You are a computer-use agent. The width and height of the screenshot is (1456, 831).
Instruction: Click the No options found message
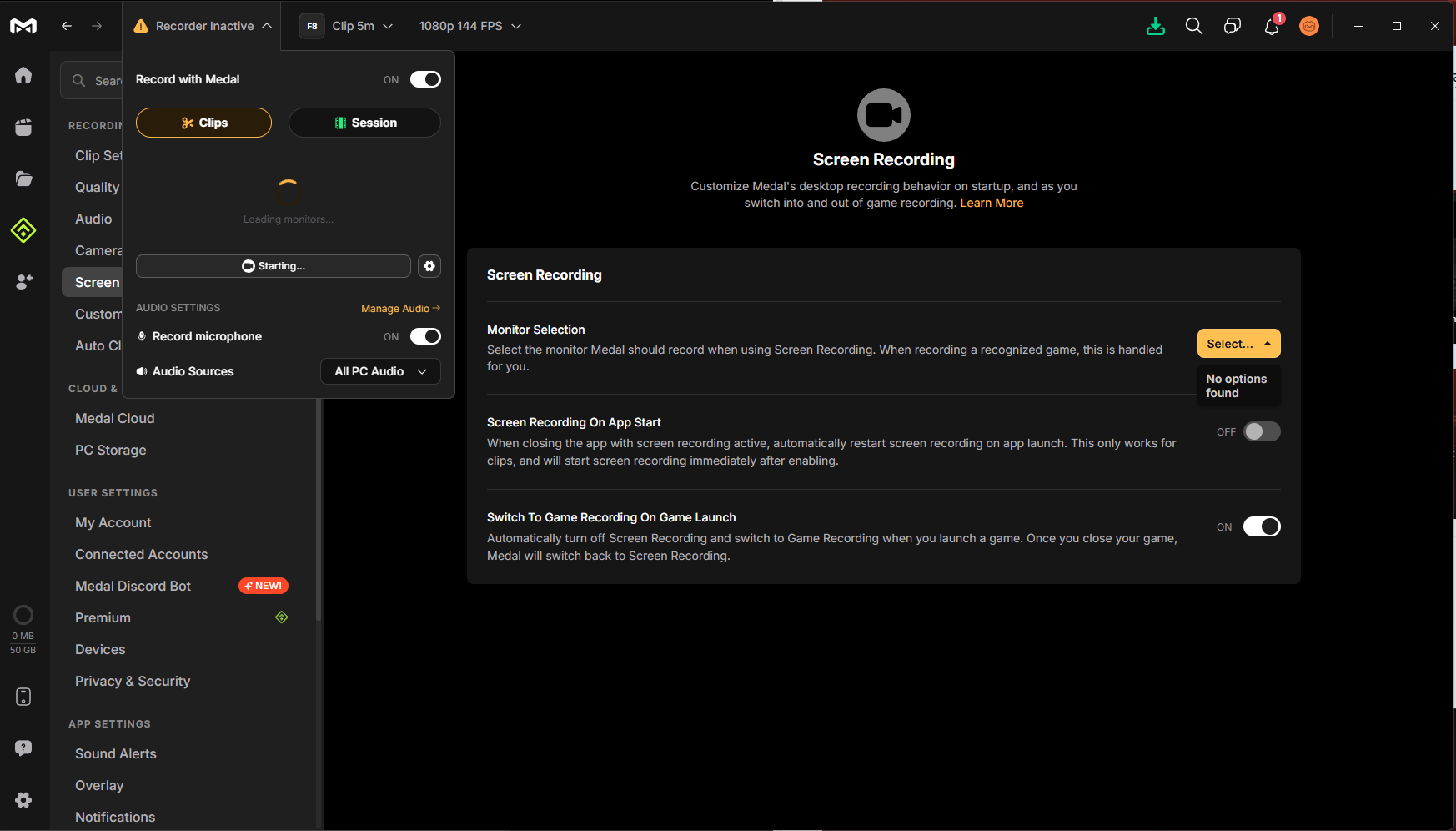[1238, 385]
